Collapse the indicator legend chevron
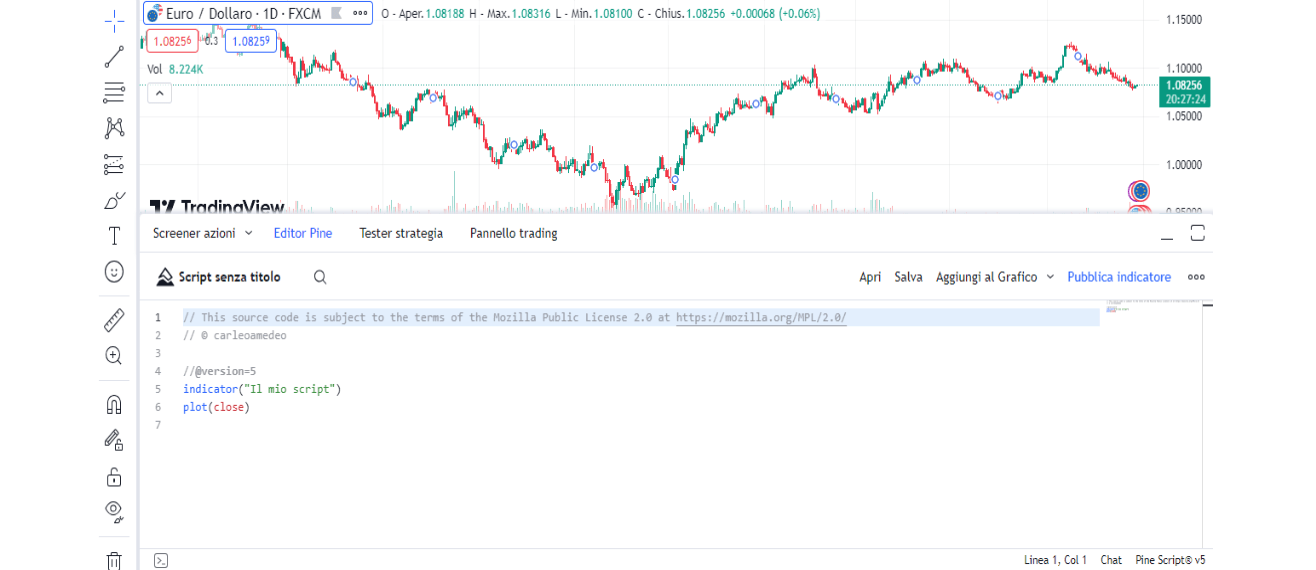 159,93
